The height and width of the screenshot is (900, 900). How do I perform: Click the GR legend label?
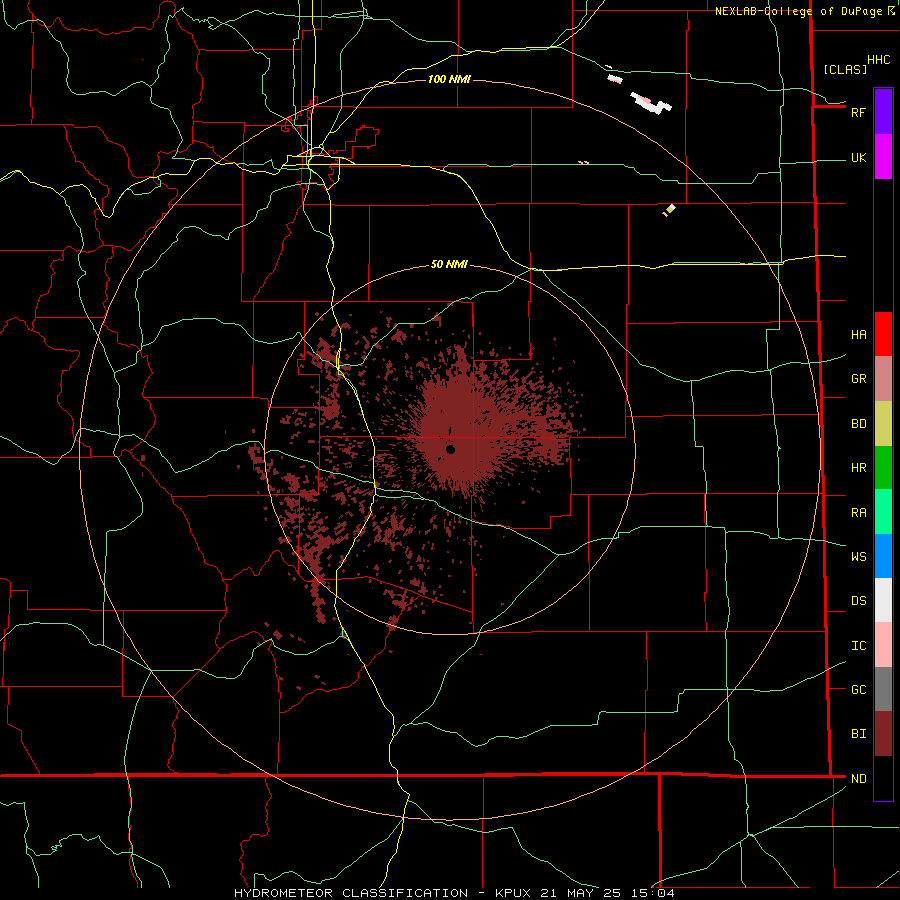pyautogui.click(x=858, y=379)
